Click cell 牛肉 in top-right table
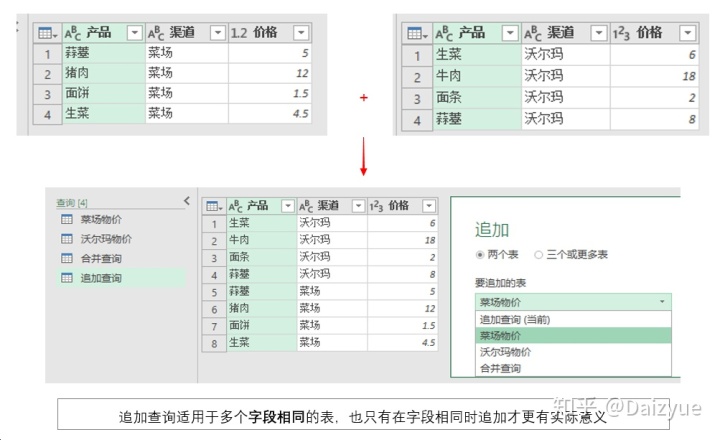The height and width of the screenshot is (440, 720). (x=477, y=76)
